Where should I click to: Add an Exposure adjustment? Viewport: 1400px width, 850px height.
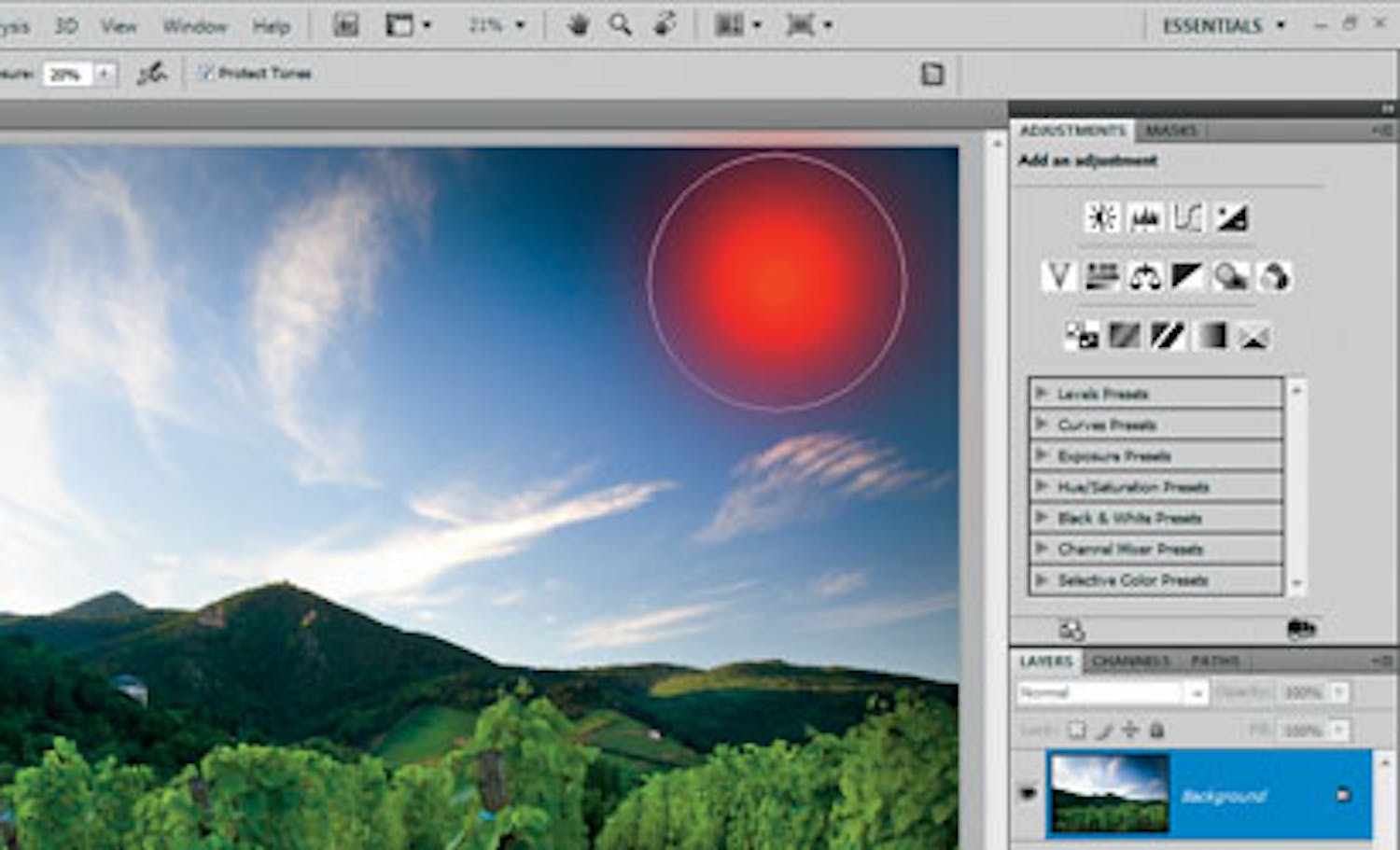tap(1231, 218)
